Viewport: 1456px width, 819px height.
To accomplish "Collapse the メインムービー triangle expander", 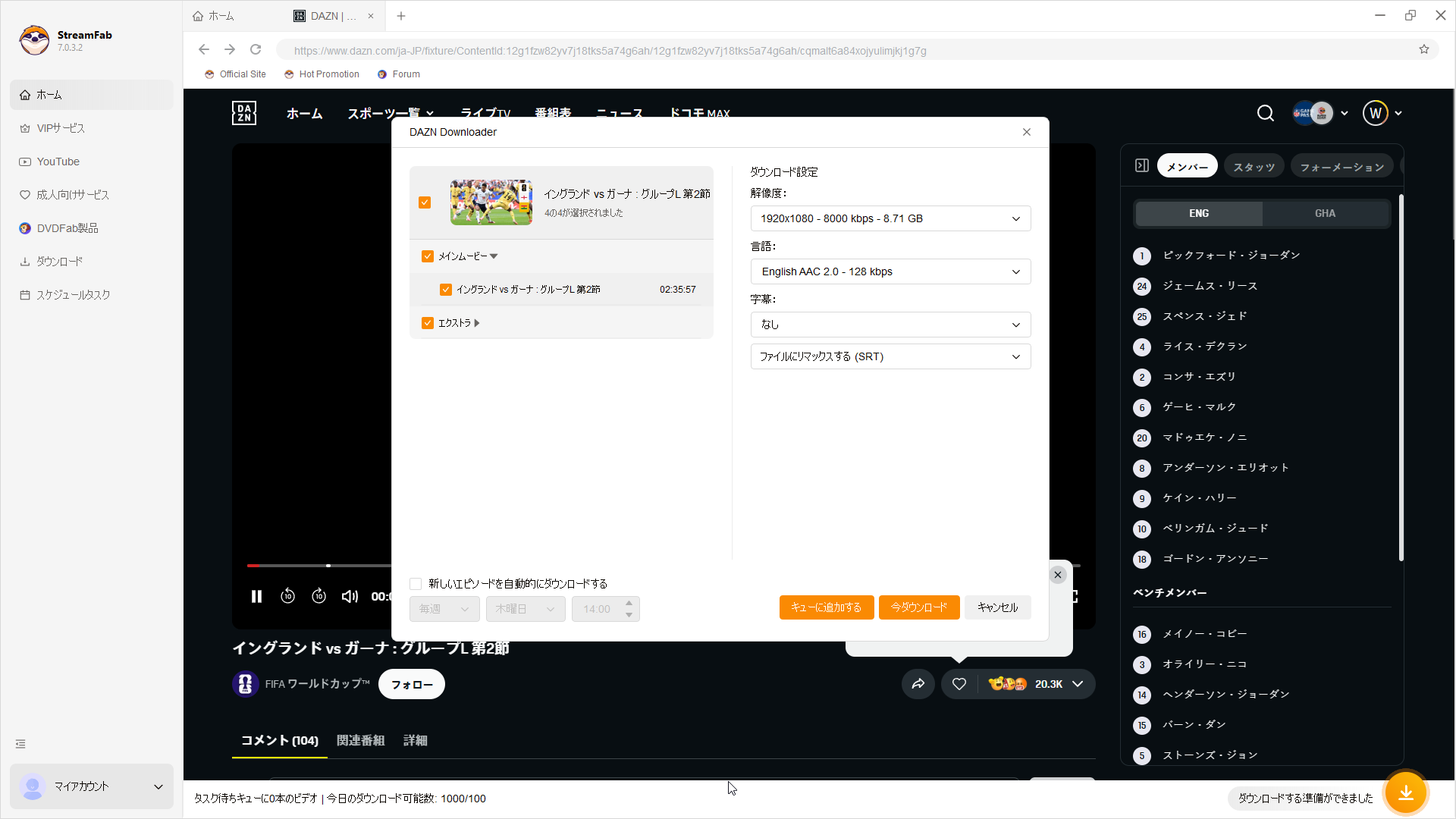I will tap(494, 256).
